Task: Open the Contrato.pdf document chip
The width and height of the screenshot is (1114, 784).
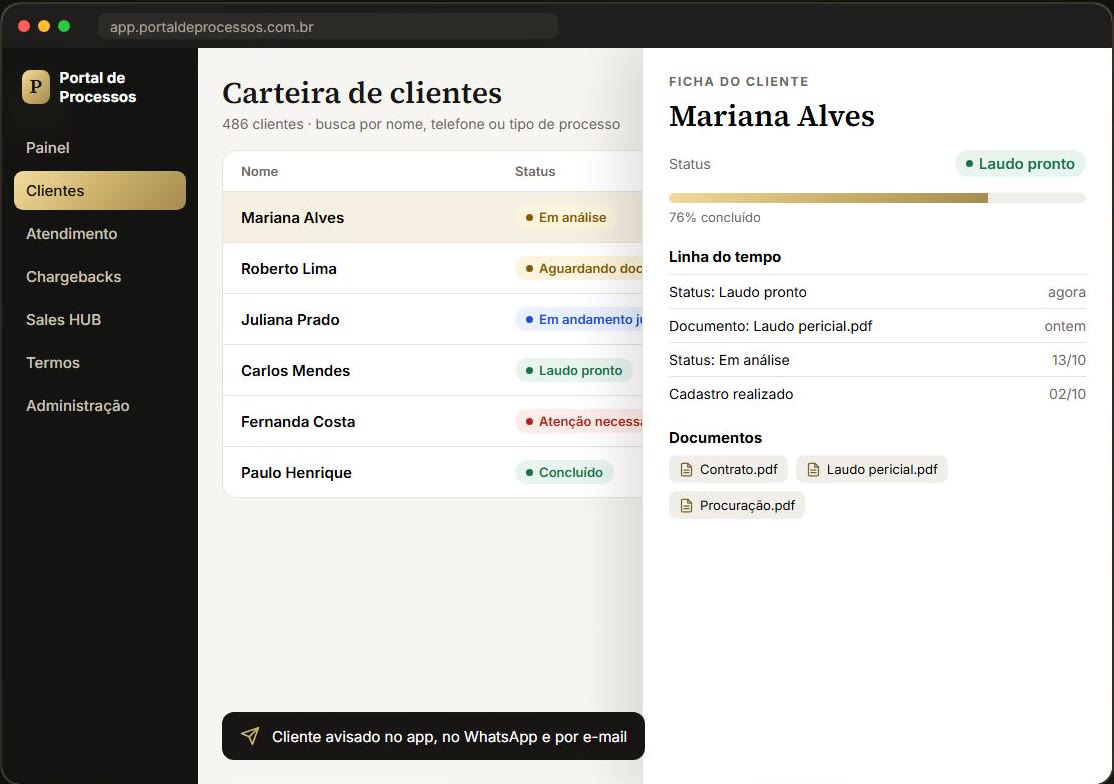Action: point(728,469)
